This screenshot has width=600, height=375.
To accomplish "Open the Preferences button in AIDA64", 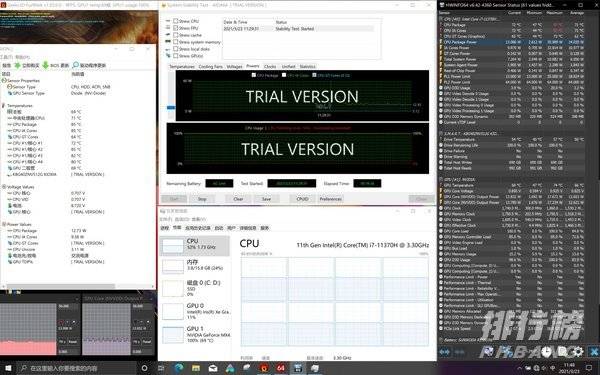I will coord(331,199).
